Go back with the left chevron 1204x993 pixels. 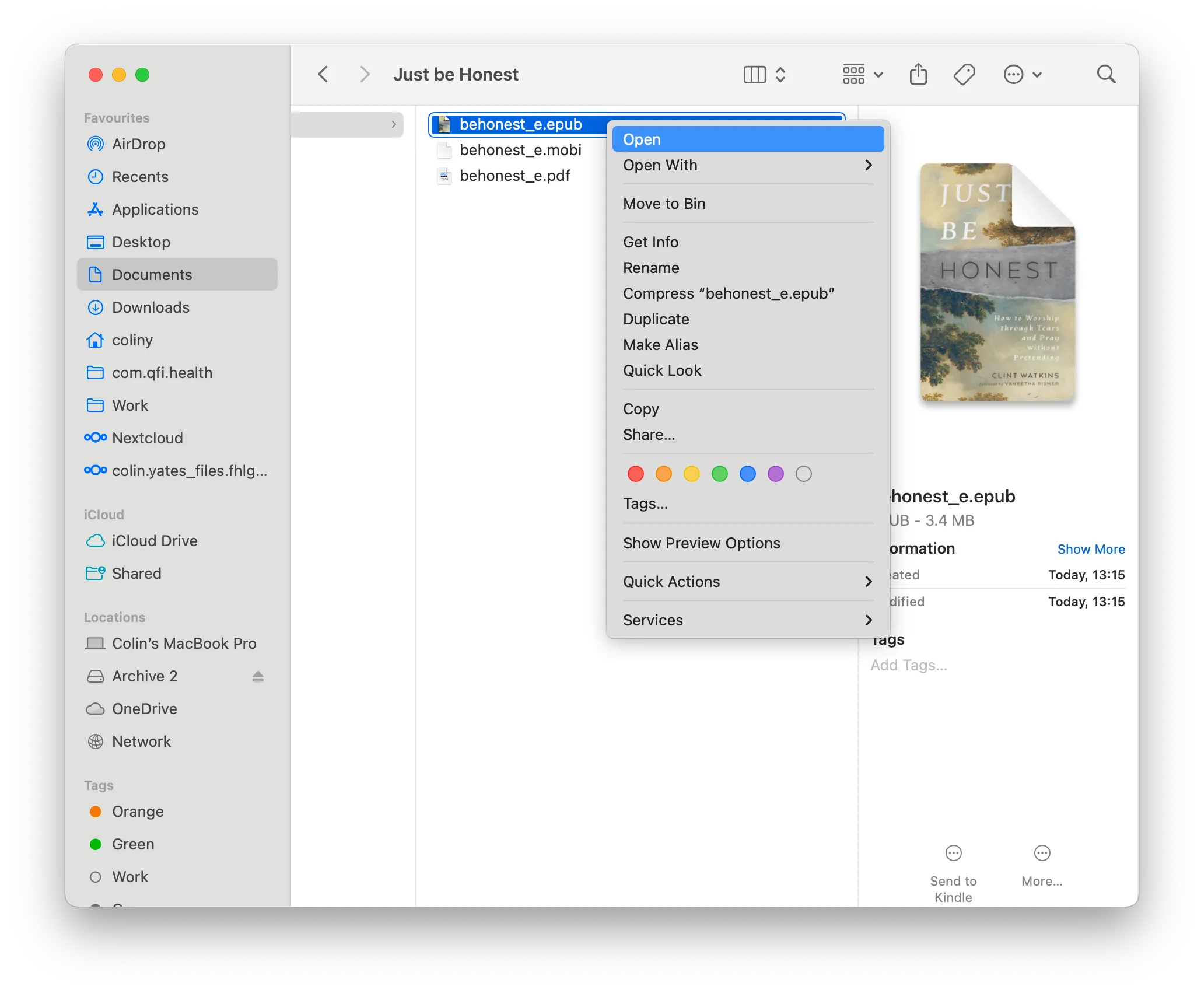tap(323, 75)
